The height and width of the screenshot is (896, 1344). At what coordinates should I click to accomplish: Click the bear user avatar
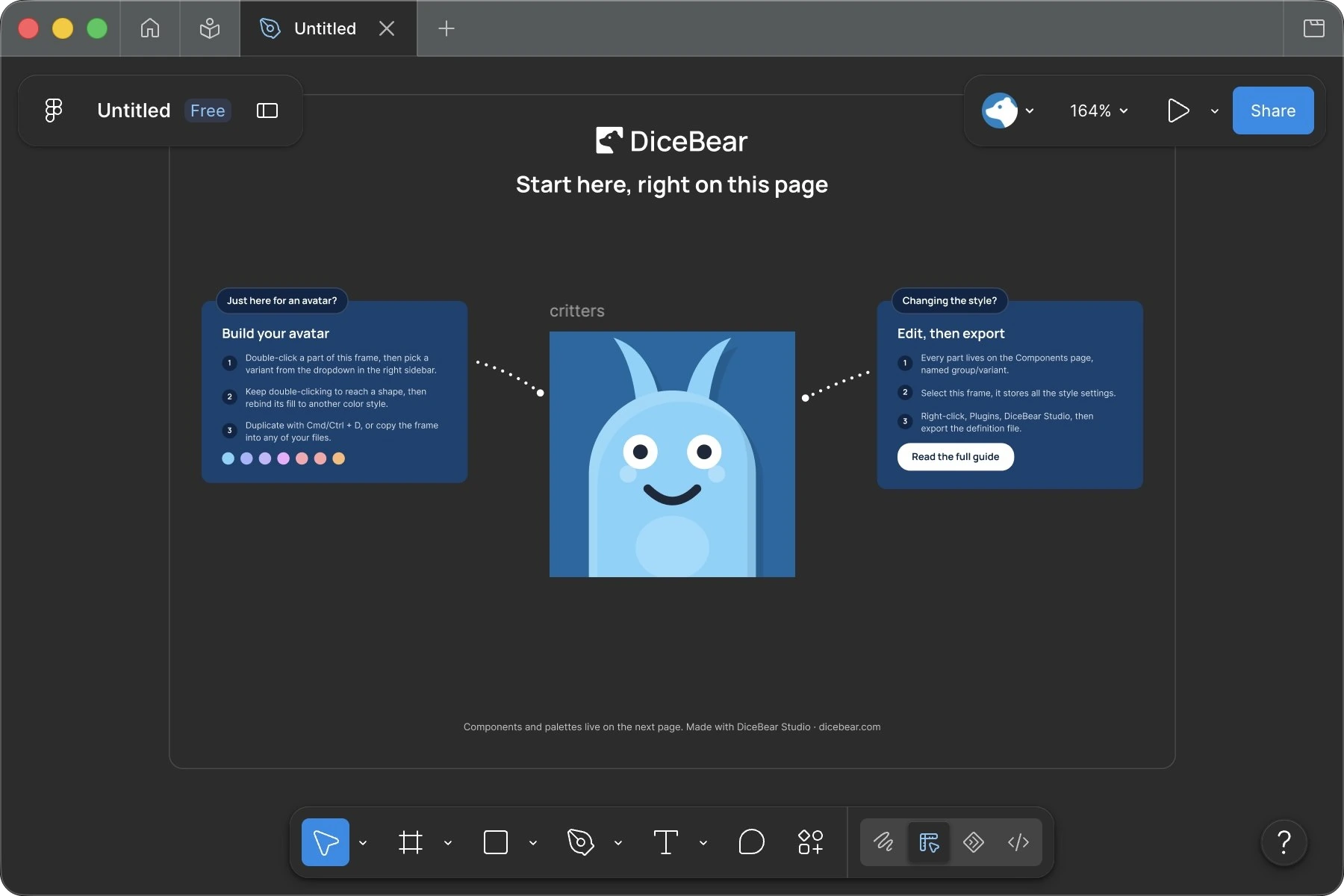coord(1000,111)
